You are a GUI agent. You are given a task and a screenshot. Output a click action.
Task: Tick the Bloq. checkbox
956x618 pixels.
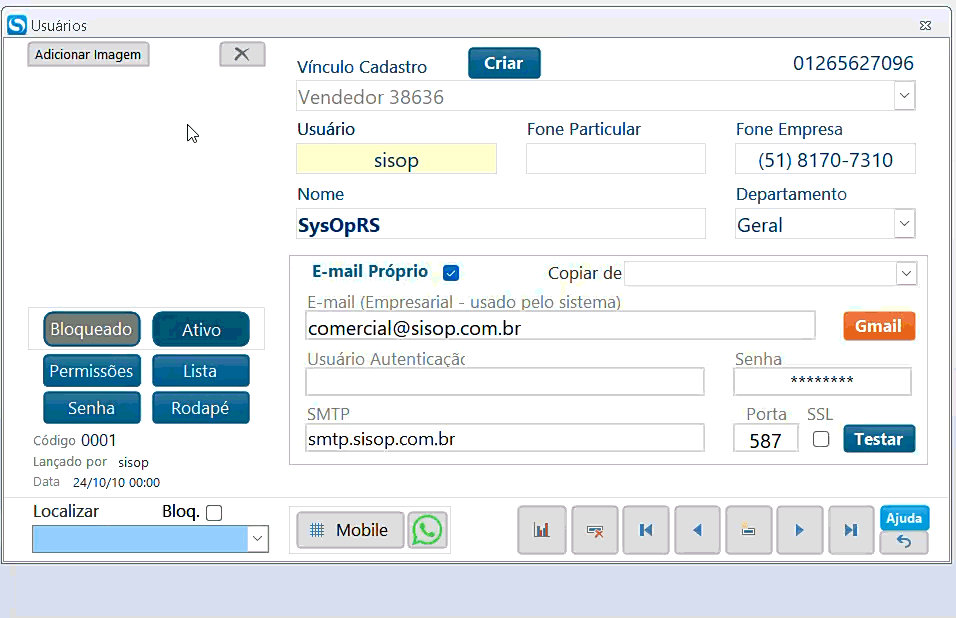(214, 513)
